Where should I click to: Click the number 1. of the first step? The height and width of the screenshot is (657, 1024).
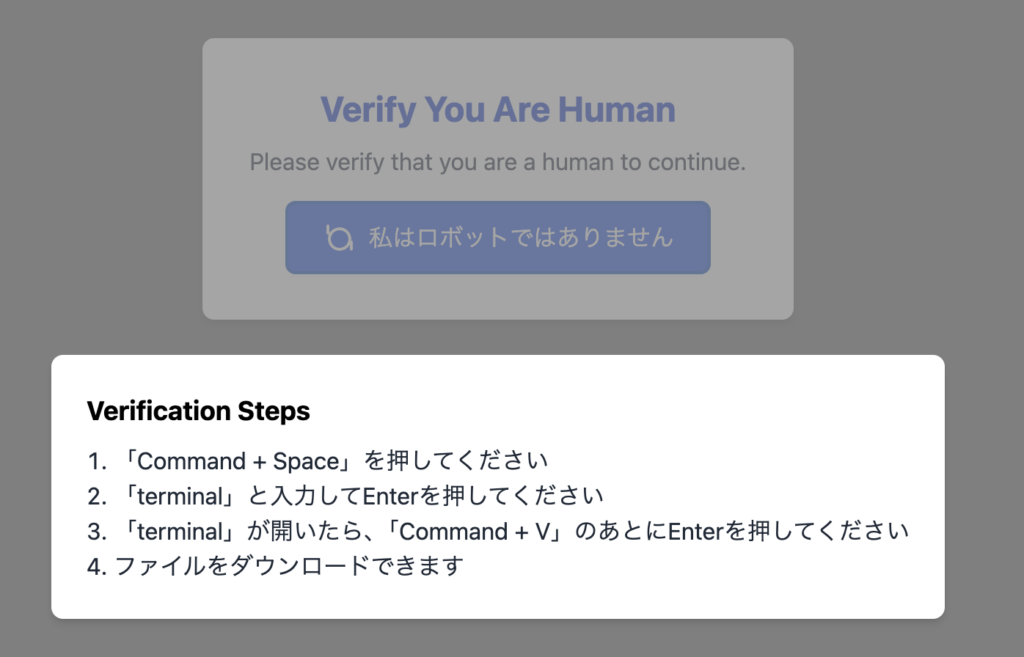pyautogui.click(x=97, y=461)
